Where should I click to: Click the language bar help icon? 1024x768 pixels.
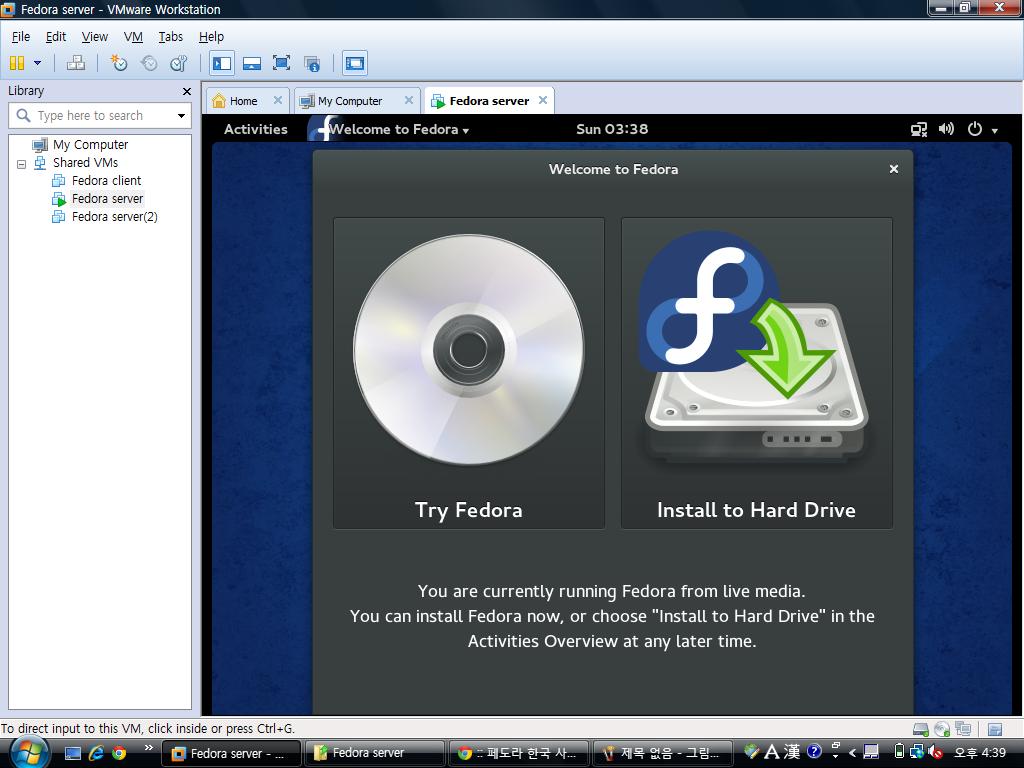[x=814, y=751]
